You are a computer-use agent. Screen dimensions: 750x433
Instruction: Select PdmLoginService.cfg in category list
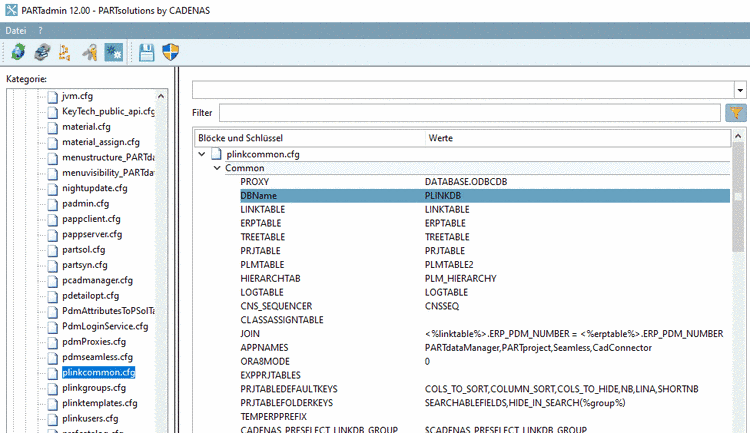tap(105, 326)
